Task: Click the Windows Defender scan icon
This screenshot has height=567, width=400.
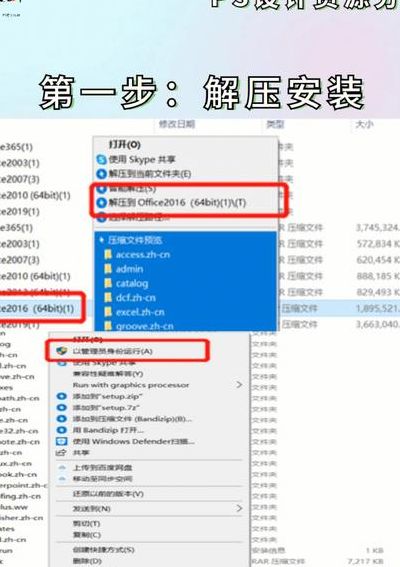Action: (61, 442)
